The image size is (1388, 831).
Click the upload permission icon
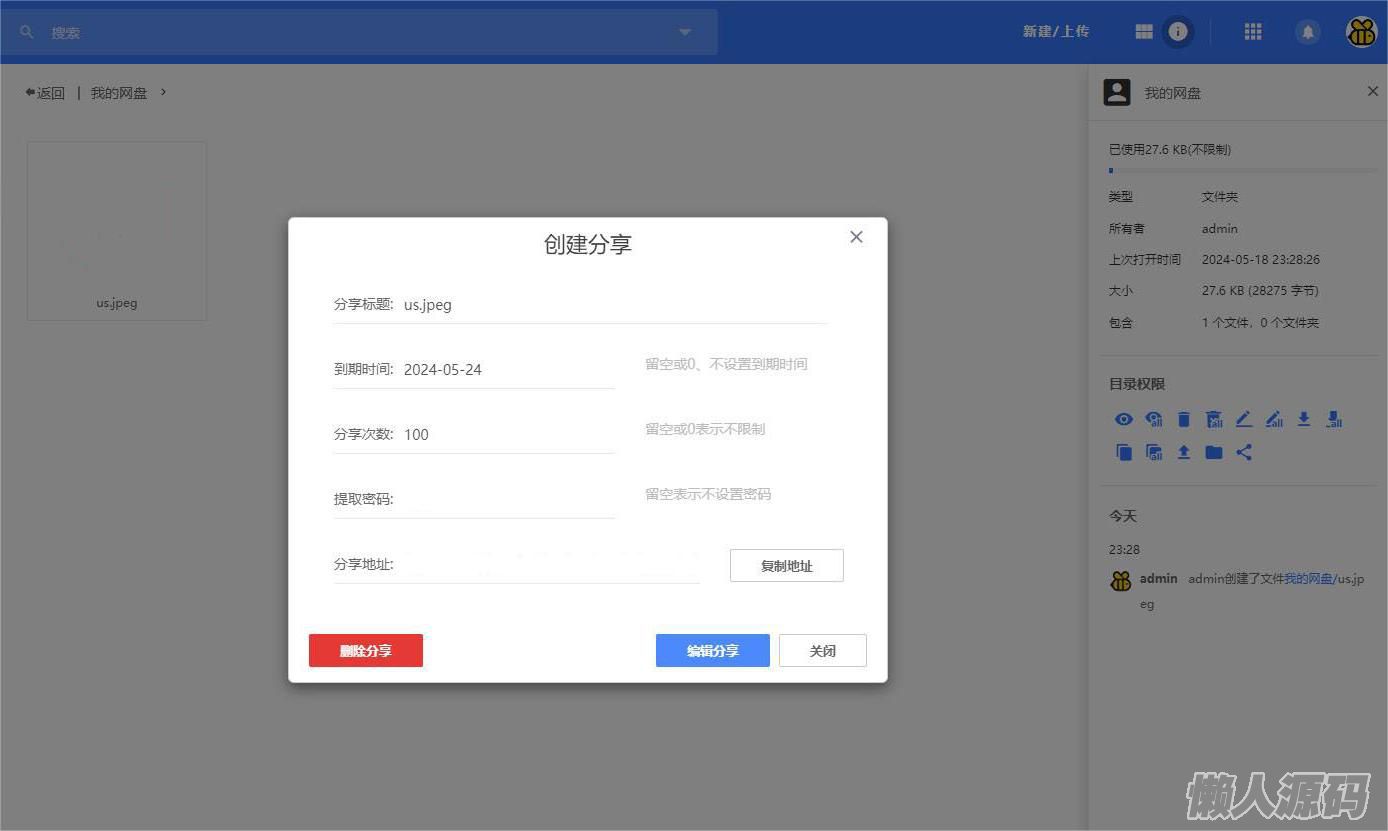1184,452
